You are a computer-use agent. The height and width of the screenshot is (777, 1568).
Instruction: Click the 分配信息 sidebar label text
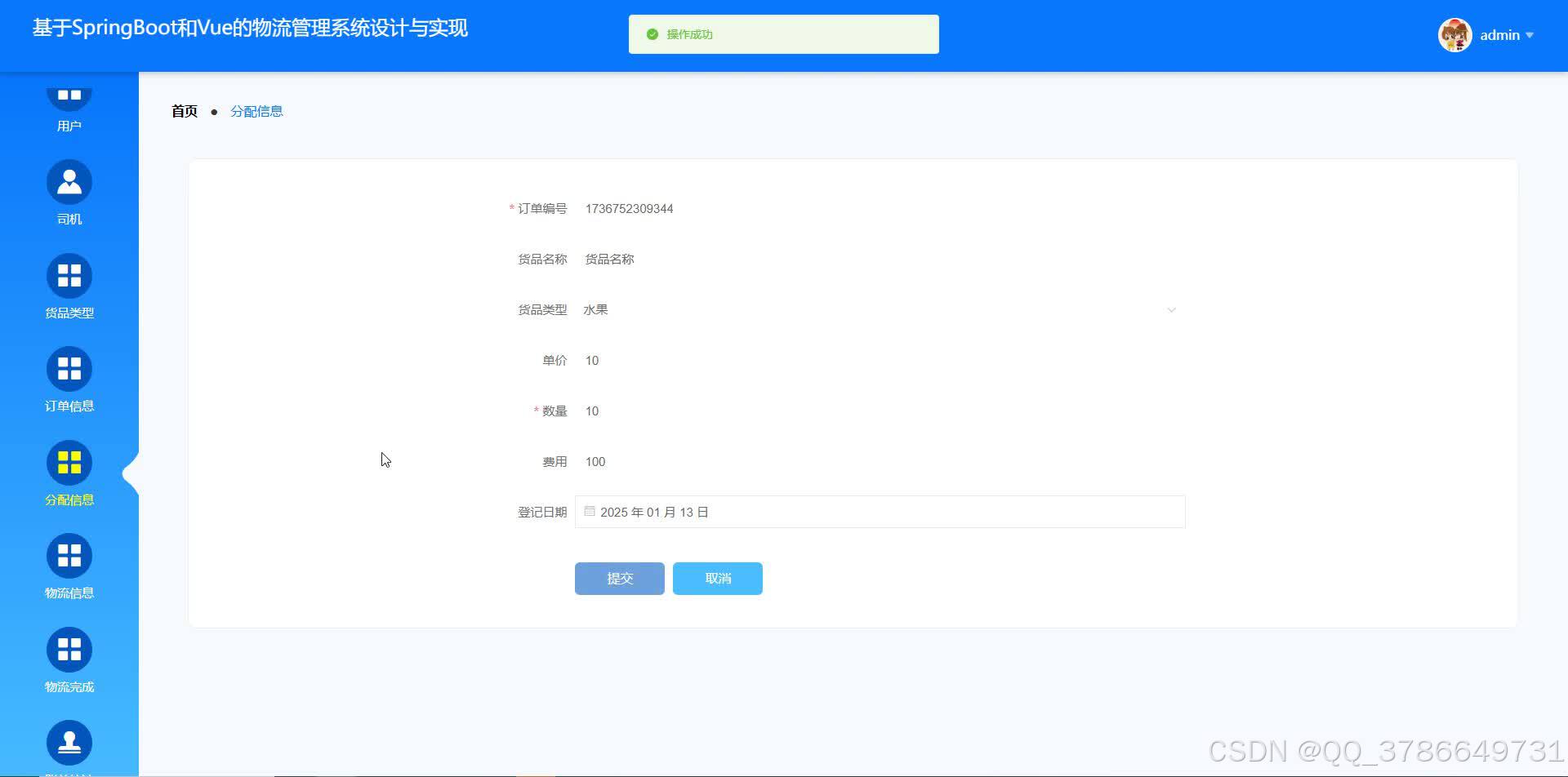(69, 499)
